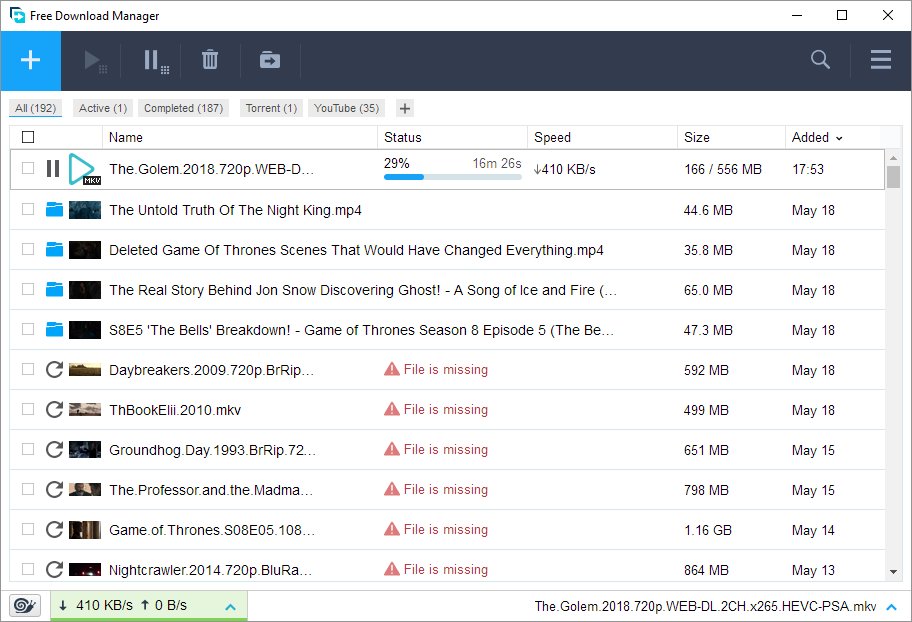Restart Nightcrawler.2014 download via reload icon
Viewport: 912px width, 622px height.
point(54,569)
